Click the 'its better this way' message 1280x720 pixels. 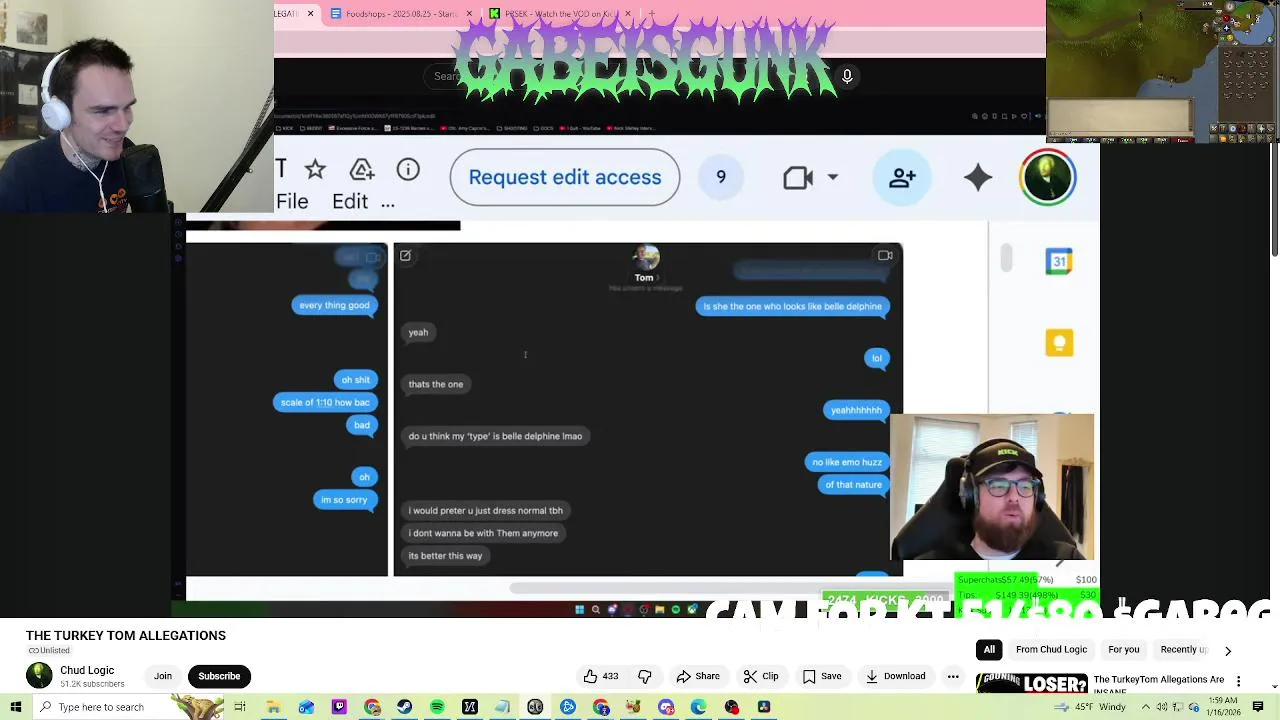(x=445, y=556)
